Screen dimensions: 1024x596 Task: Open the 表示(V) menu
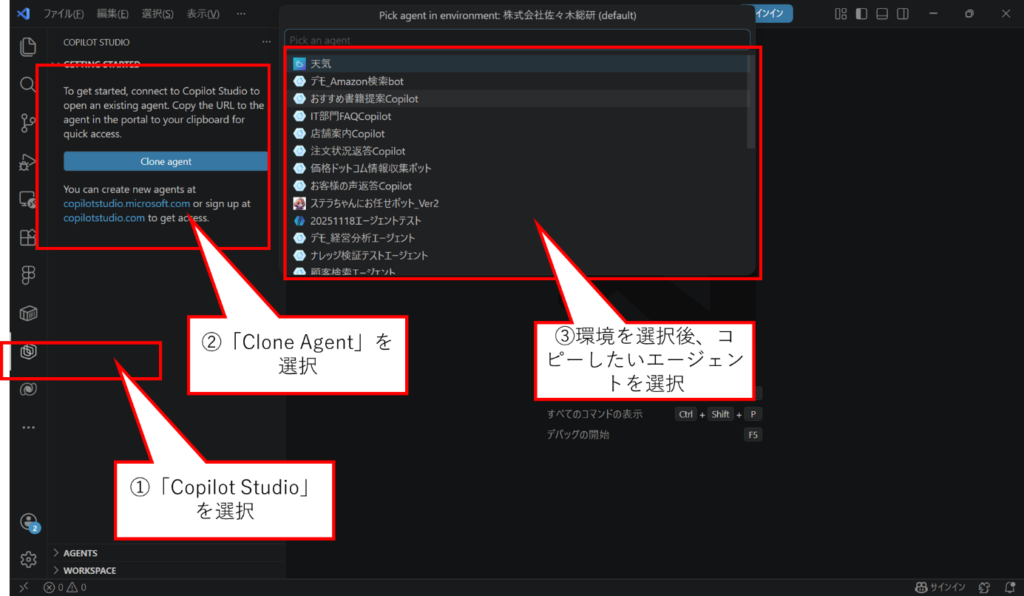pos(203,14)
